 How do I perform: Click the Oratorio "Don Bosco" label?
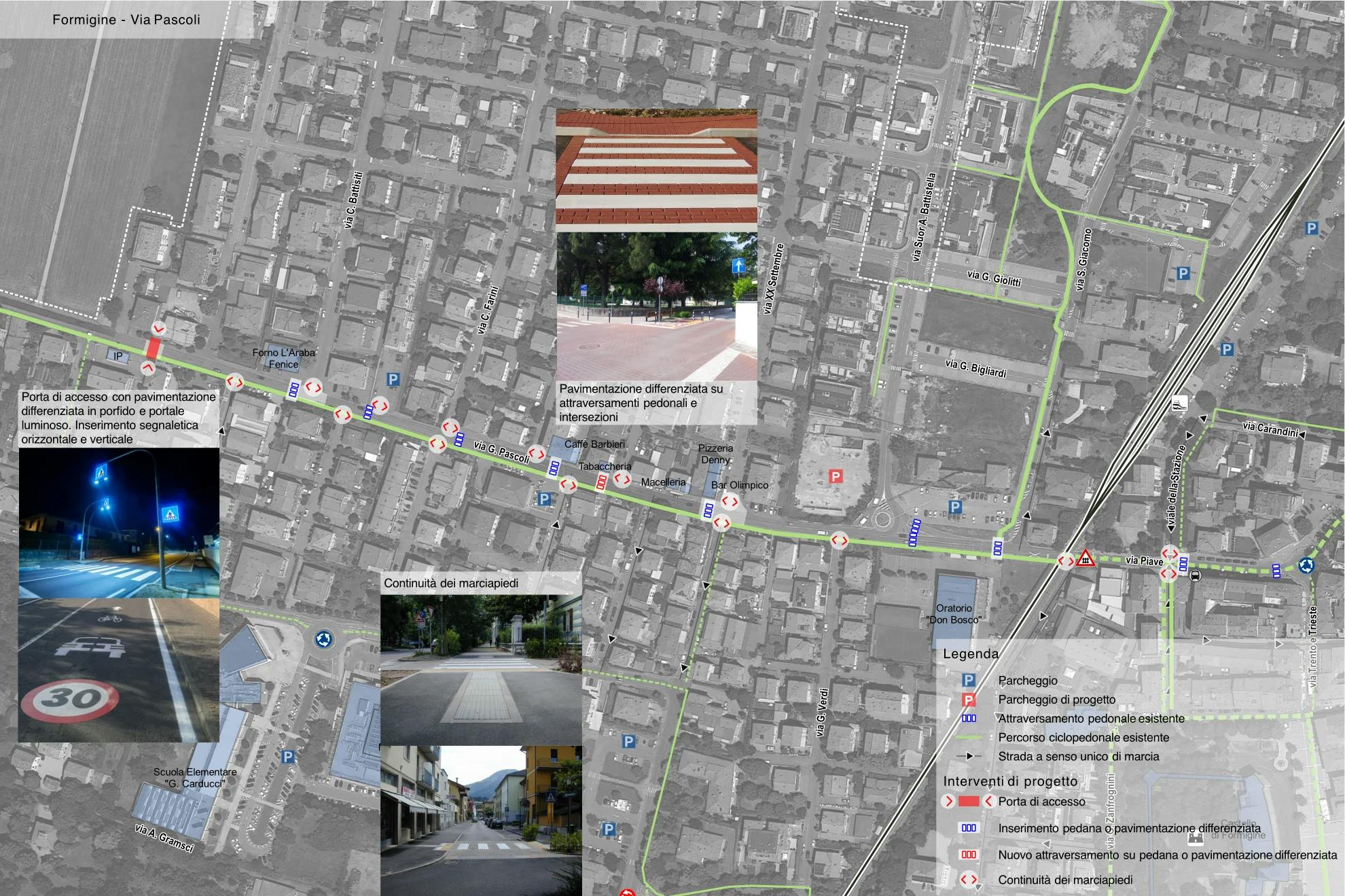tap(954, 613)
